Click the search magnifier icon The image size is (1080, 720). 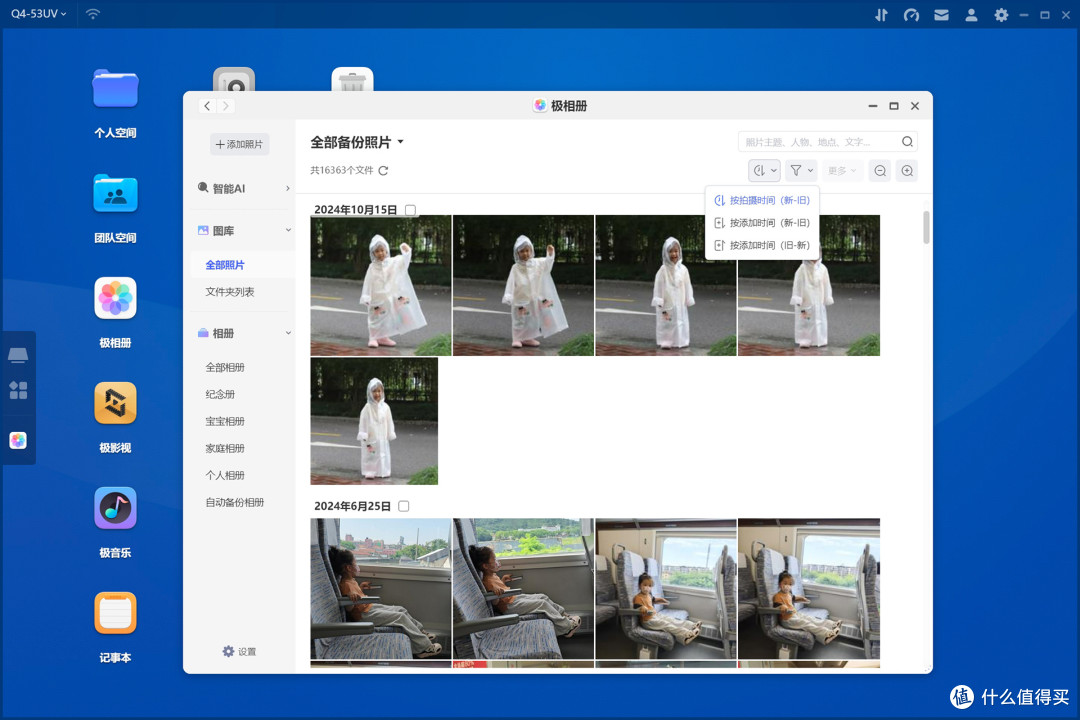point(907,141)
